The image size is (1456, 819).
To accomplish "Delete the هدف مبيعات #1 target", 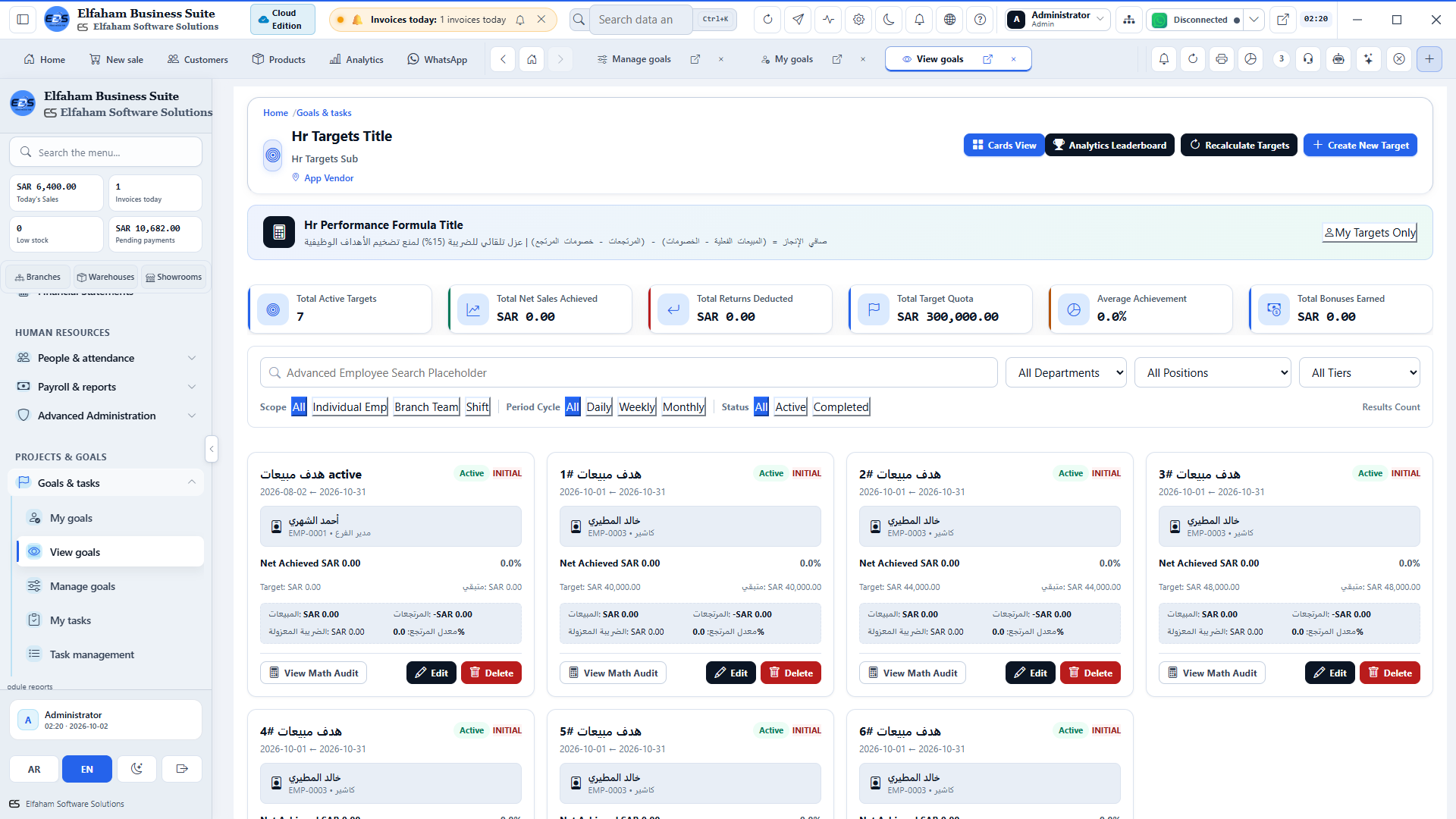I will [790, 673].
